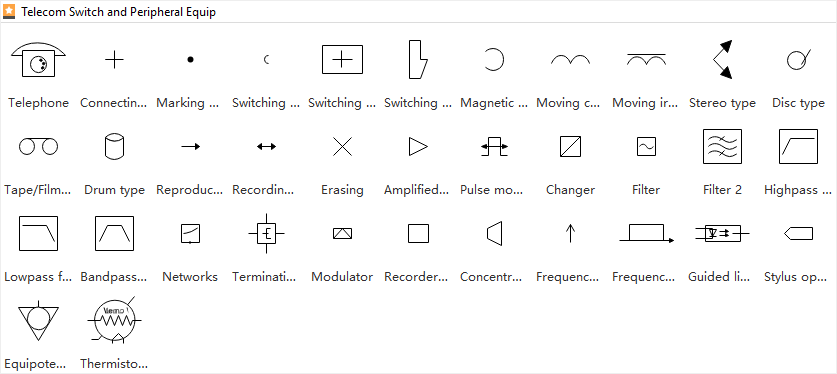The image size is (837, 374).
Task: Choose the Erasing X symbol
Action: pyautogui.click(x=342, y=146)
